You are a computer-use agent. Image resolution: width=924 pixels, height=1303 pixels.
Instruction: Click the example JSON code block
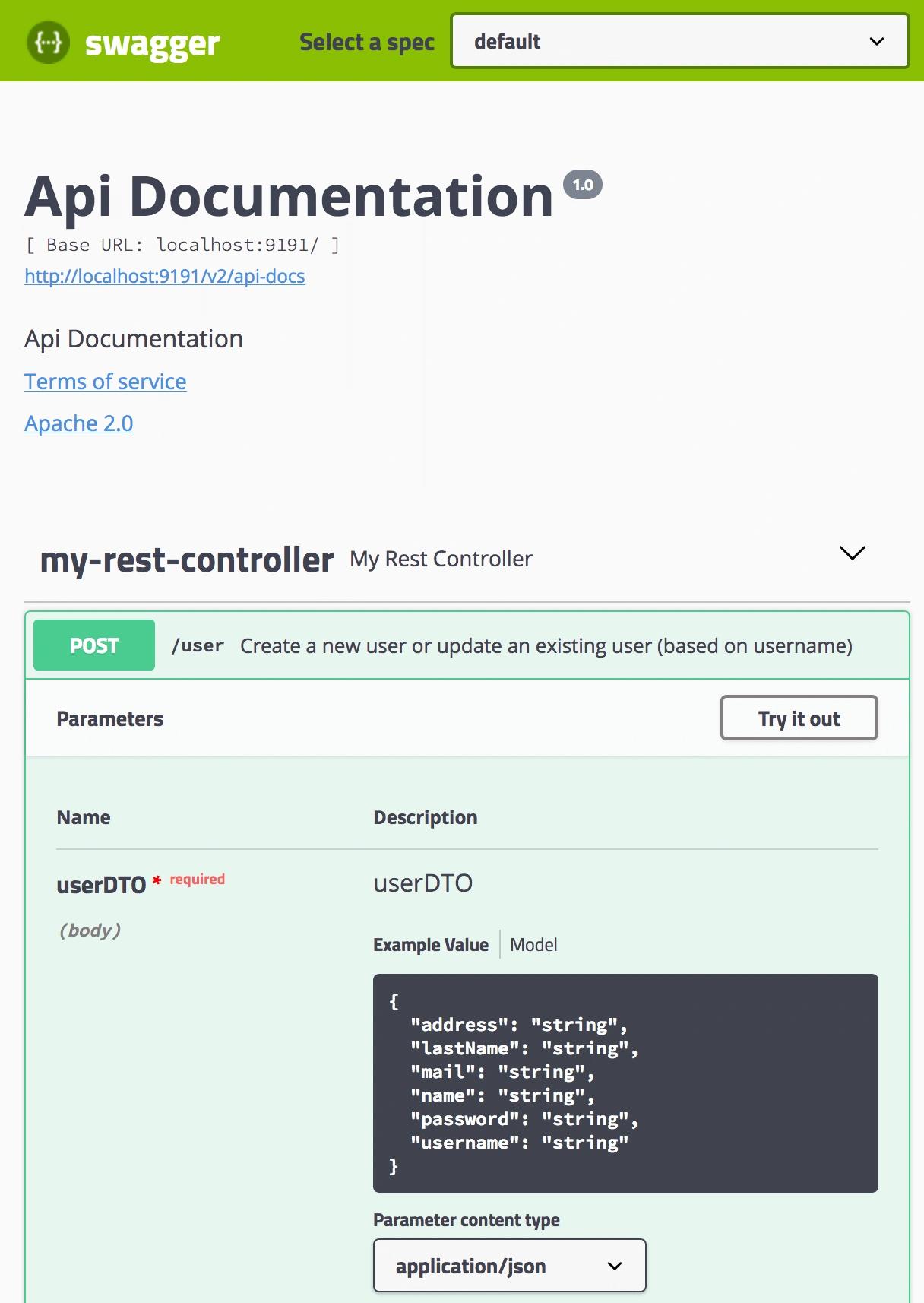pyautogui.click(x=625, y=1083)
